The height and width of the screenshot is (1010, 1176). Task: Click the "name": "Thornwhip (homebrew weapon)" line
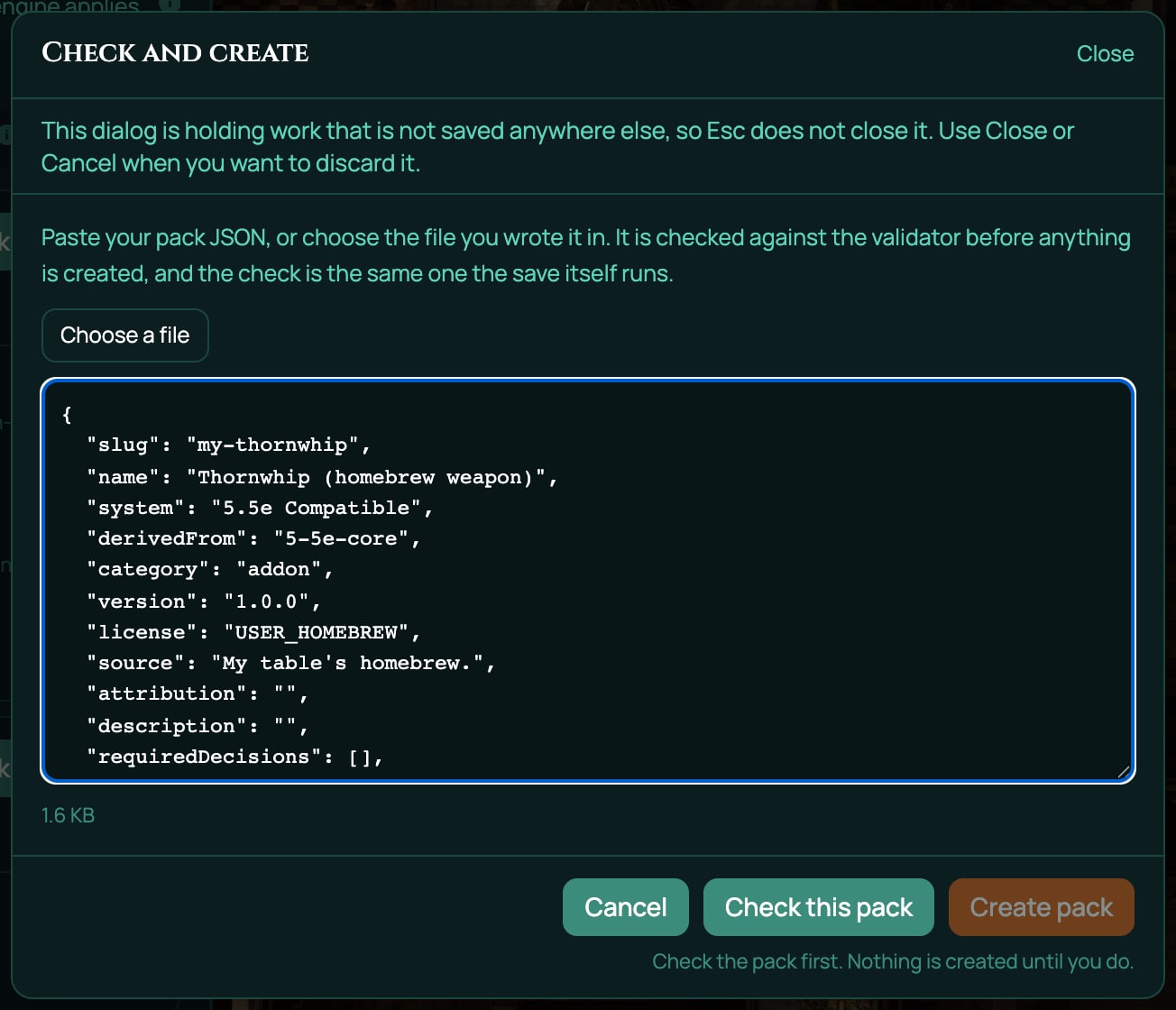(x=323, y=477)
